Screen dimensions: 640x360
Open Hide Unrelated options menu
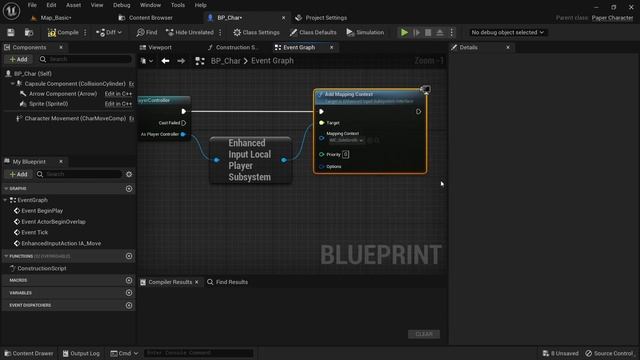pos(220,32)
